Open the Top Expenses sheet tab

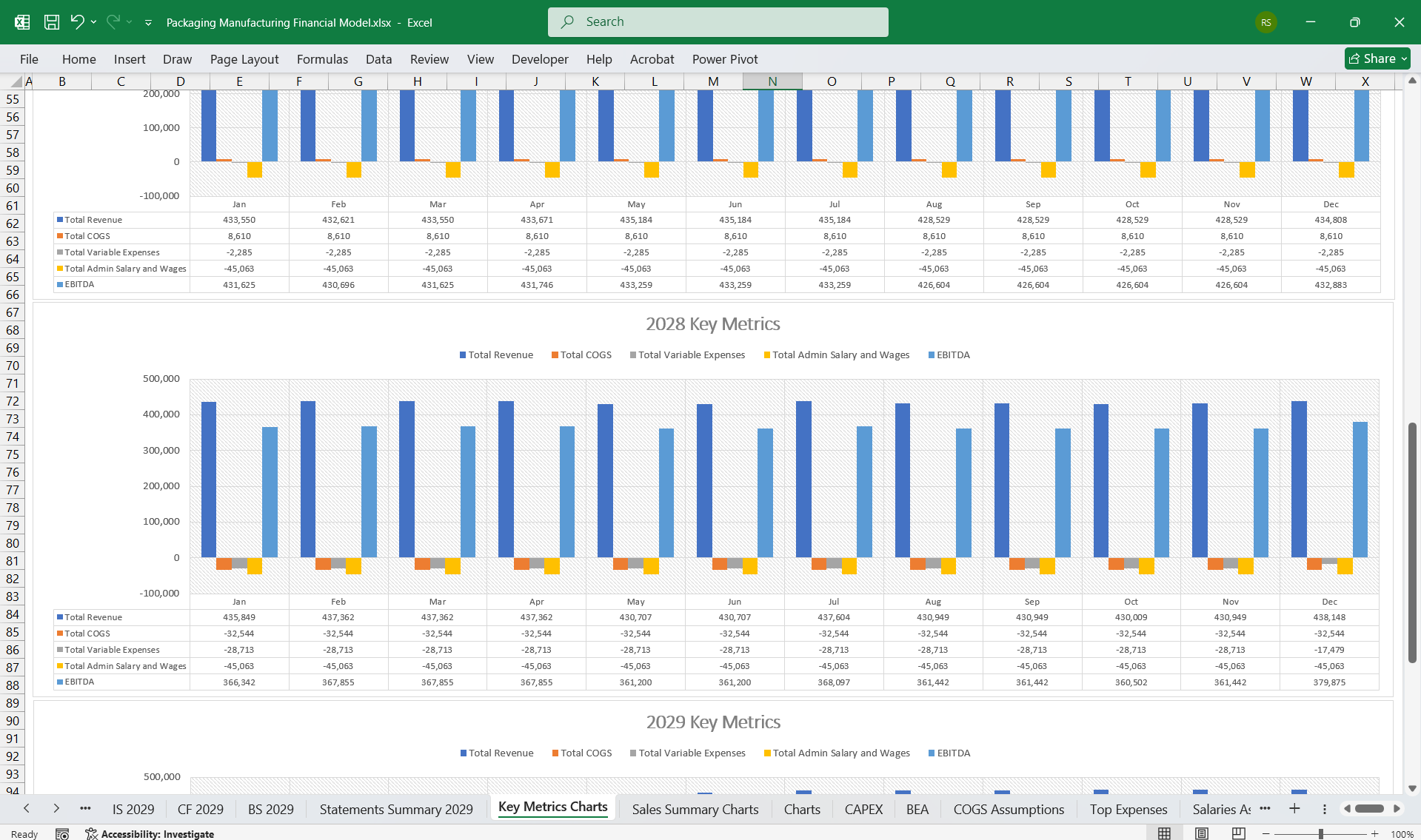(1129, 810)
